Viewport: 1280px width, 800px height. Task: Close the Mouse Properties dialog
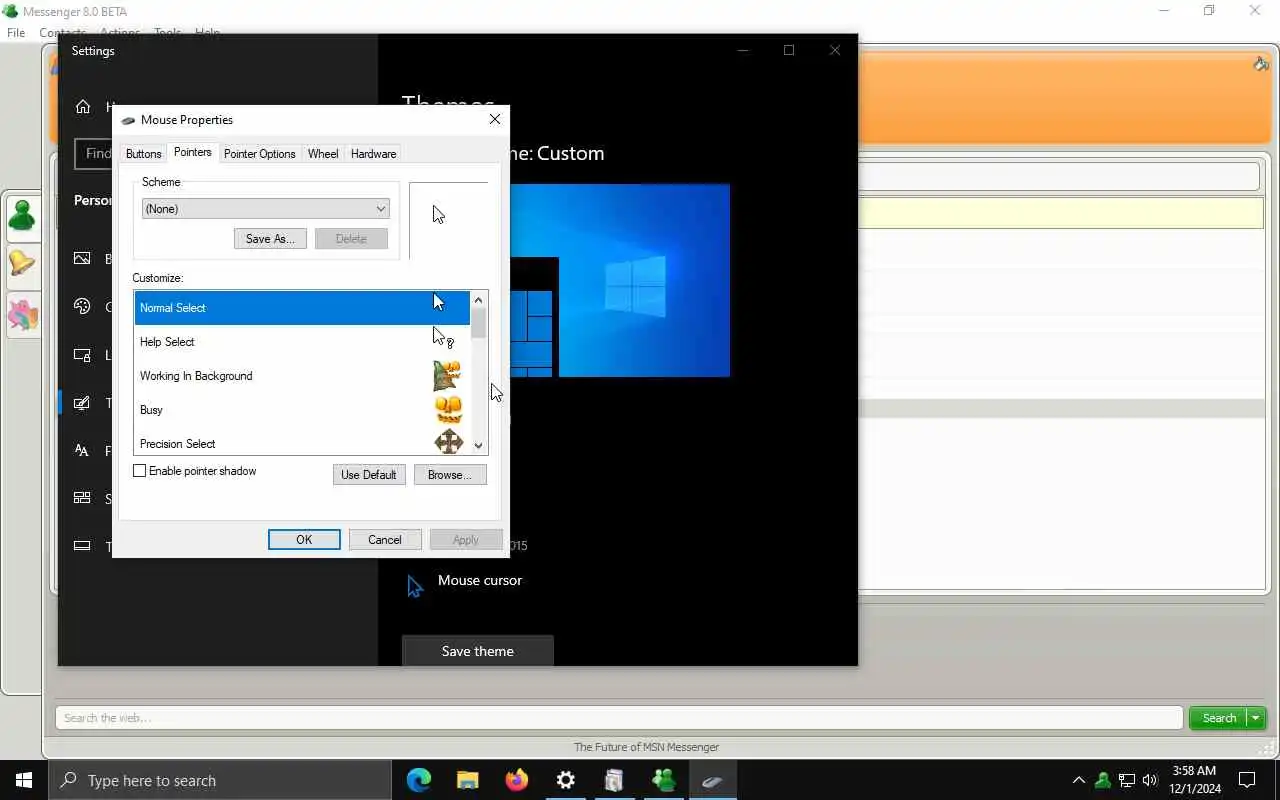[x=495, y=119]
